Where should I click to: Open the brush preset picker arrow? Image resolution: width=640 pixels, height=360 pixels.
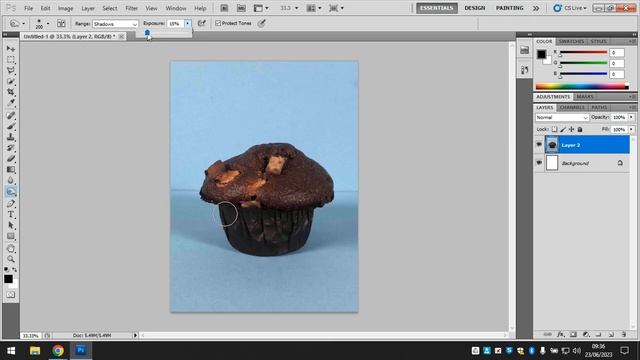point(48,24)
